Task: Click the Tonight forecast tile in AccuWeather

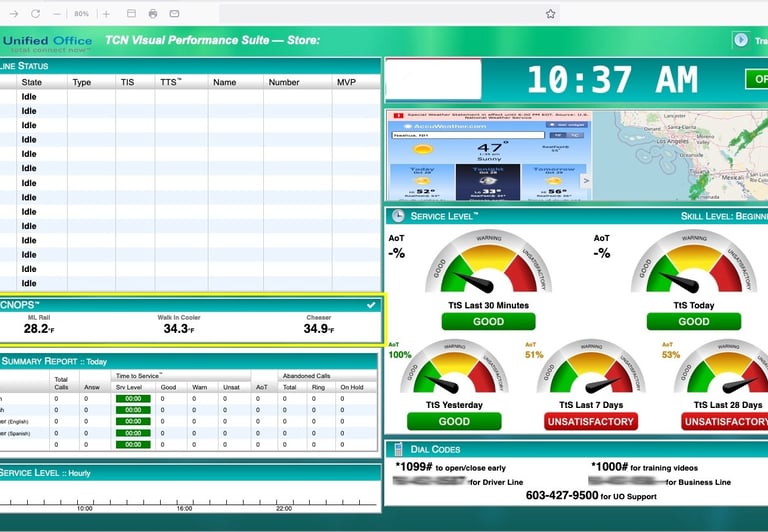Action: [x=488, y=182]
